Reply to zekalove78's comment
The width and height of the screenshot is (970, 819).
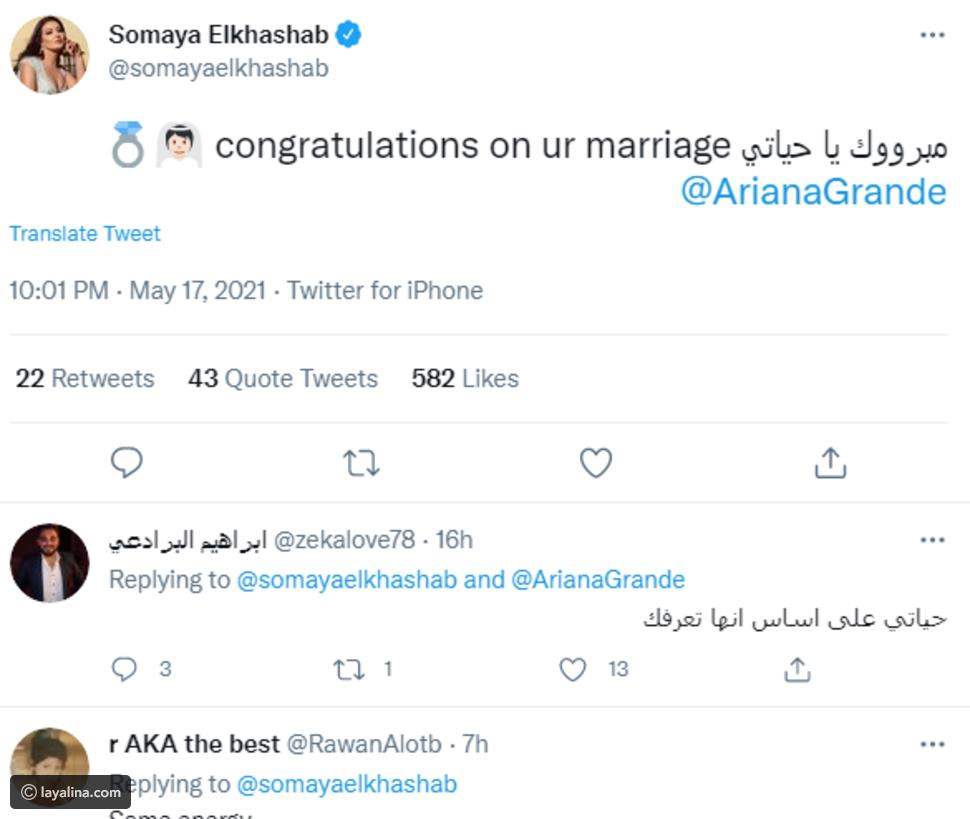(124, 670)
